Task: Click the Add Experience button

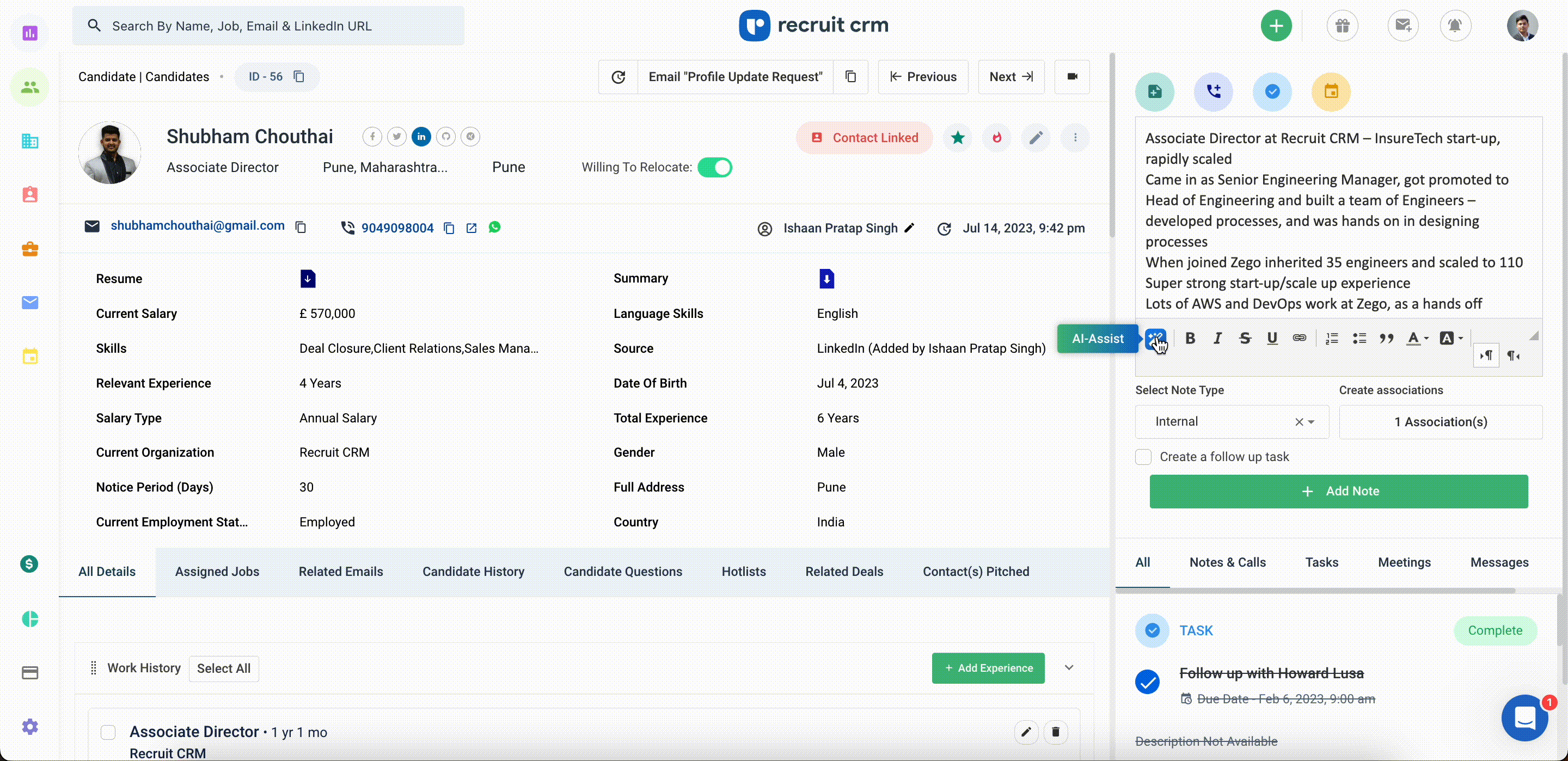Action: (x=989, y=667)
